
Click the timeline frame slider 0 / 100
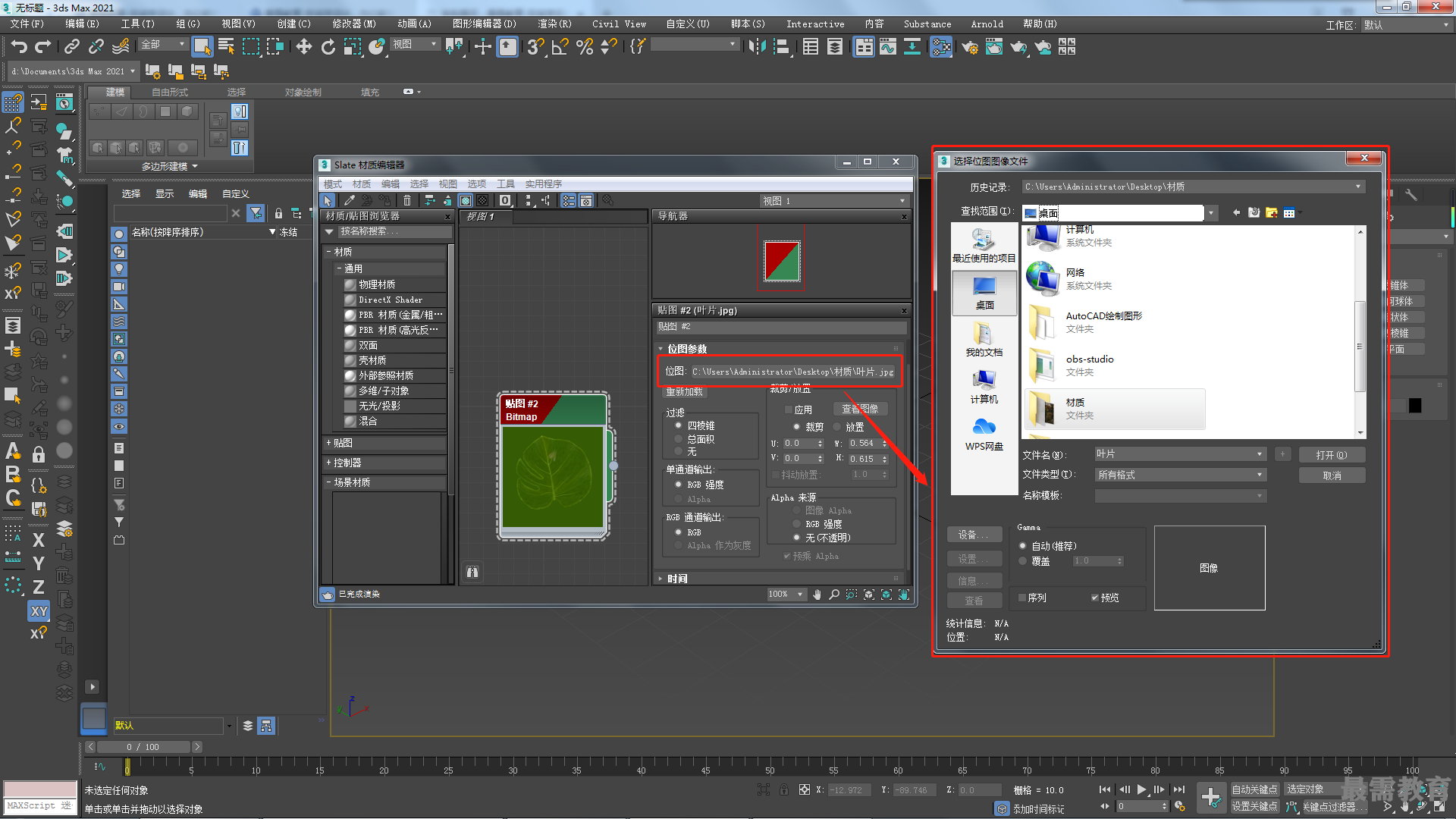pos(142,747)
